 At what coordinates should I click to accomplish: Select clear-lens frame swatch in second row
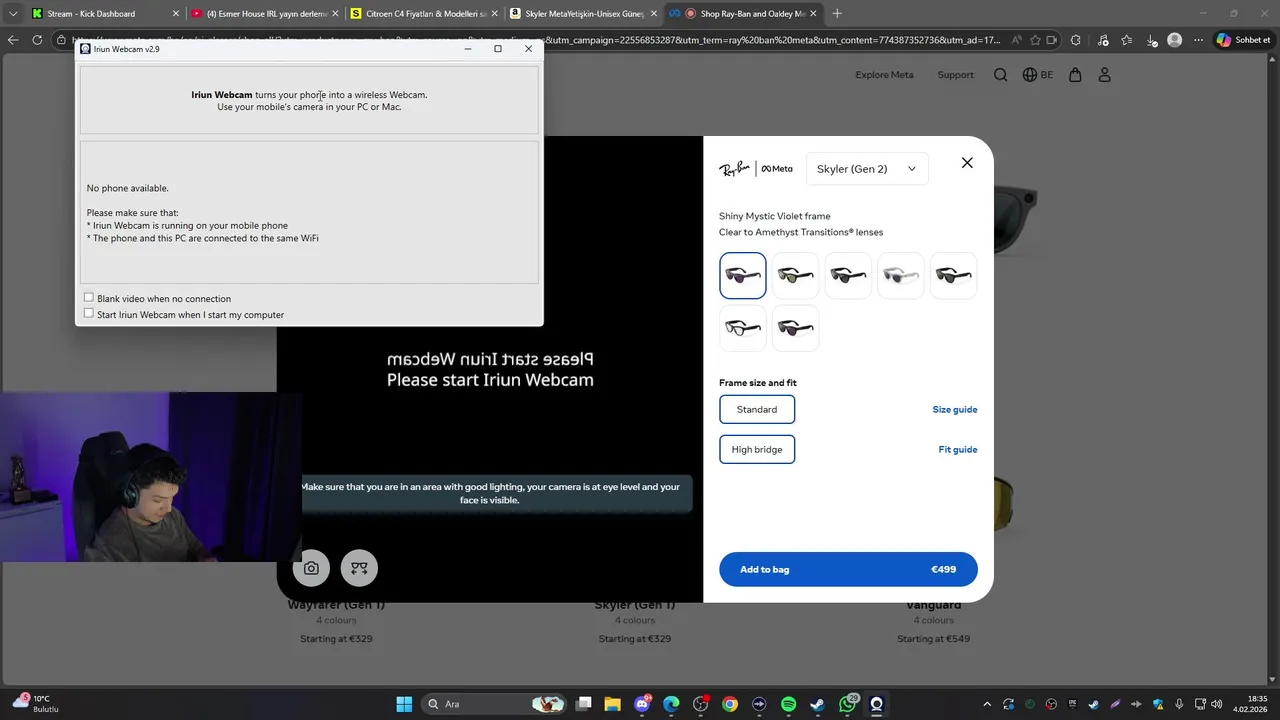[743, 328]
